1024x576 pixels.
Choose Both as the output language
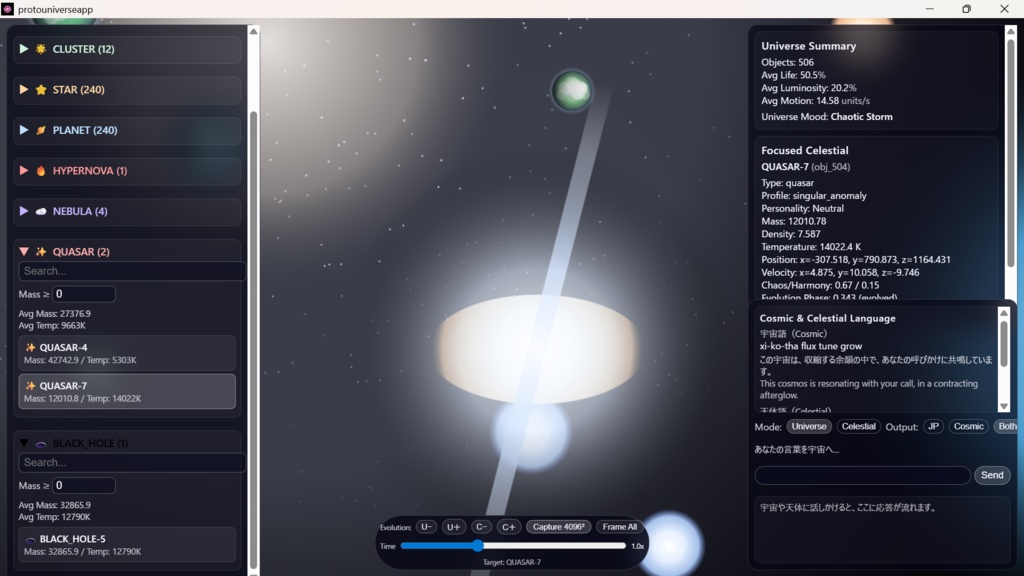pos(1005,426)
